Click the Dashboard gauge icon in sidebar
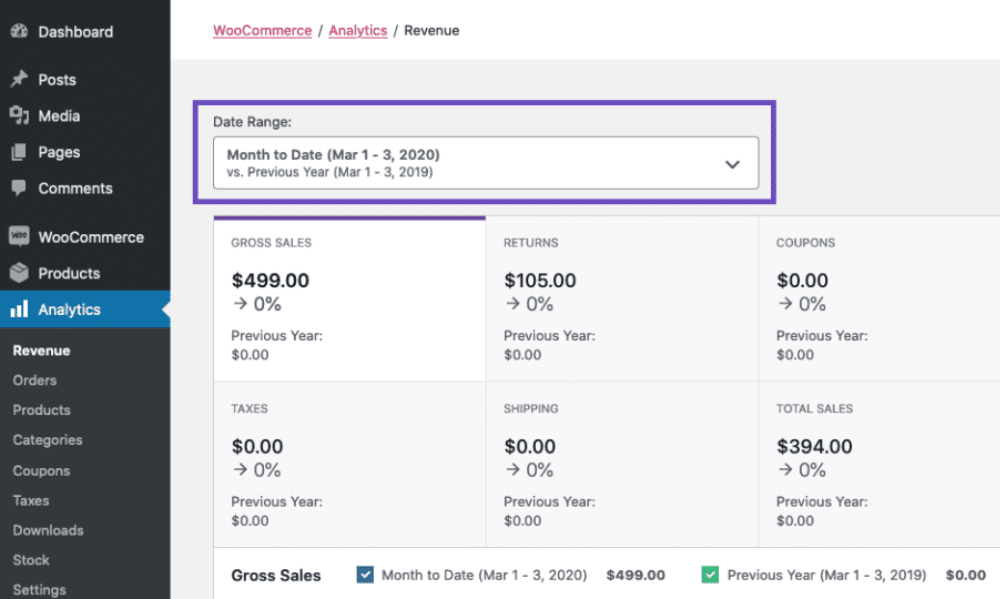The height and width of the screenshot is (599, 1000). pos(19,32)
